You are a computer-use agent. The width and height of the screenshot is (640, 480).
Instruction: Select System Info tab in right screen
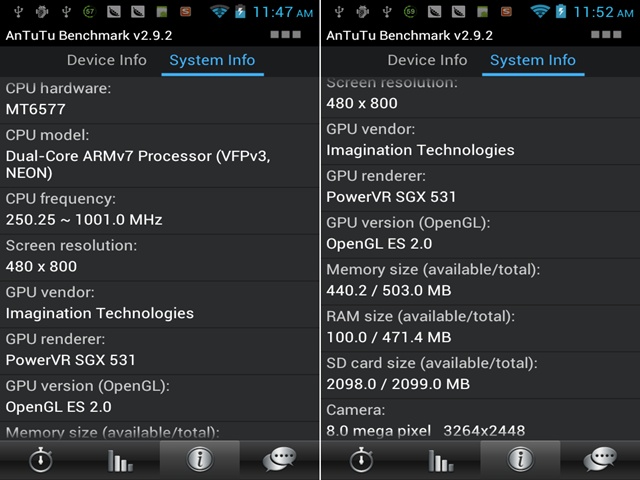coord(533,60)
